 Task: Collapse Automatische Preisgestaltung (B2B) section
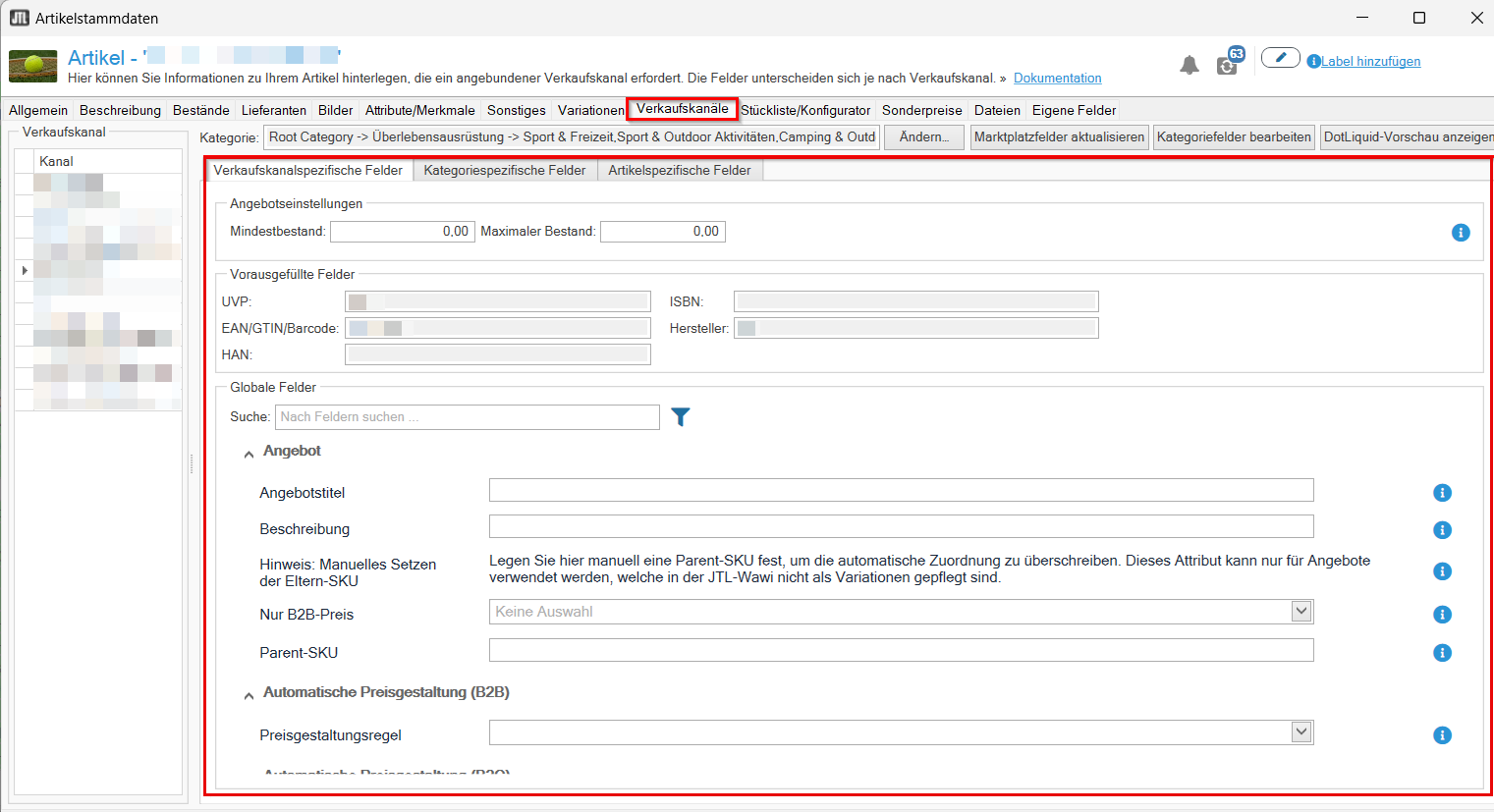249,695
